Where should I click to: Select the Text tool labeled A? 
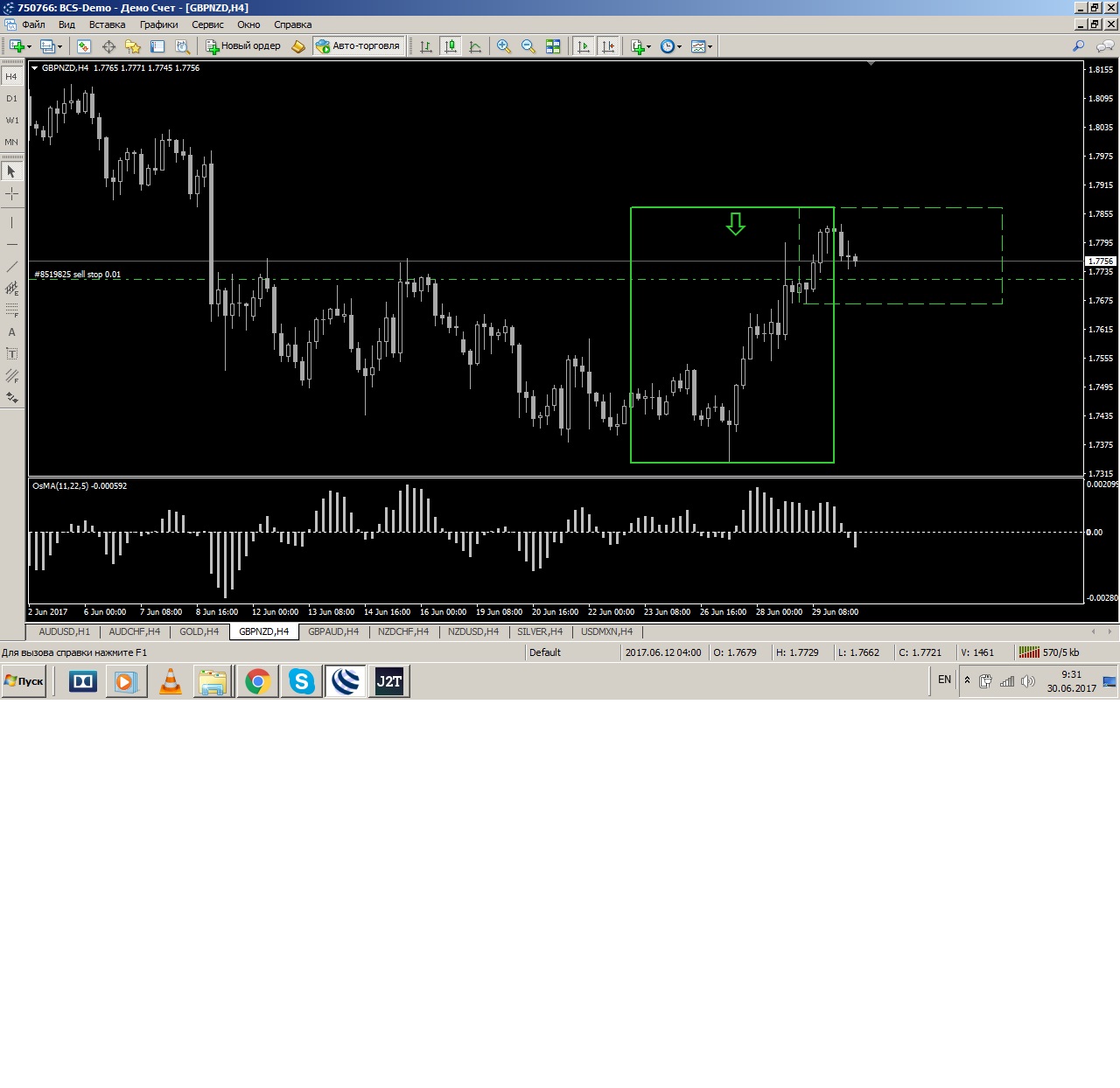11,331
